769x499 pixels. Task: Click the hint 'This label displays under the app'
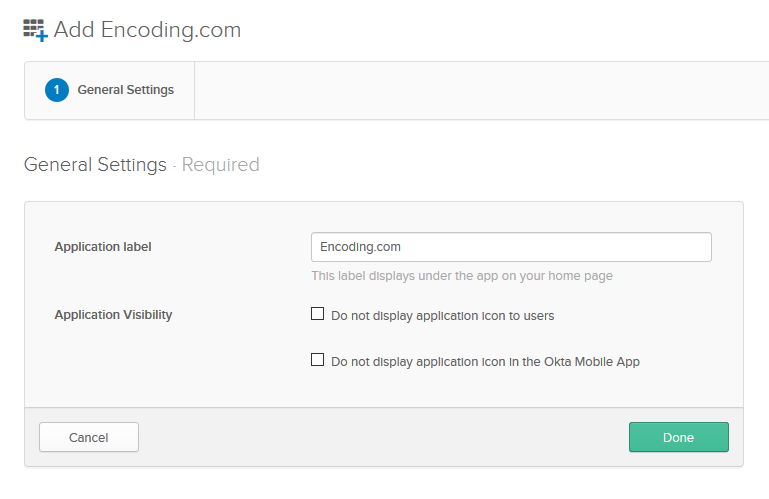pyautogui.click(x=462, y=276)
